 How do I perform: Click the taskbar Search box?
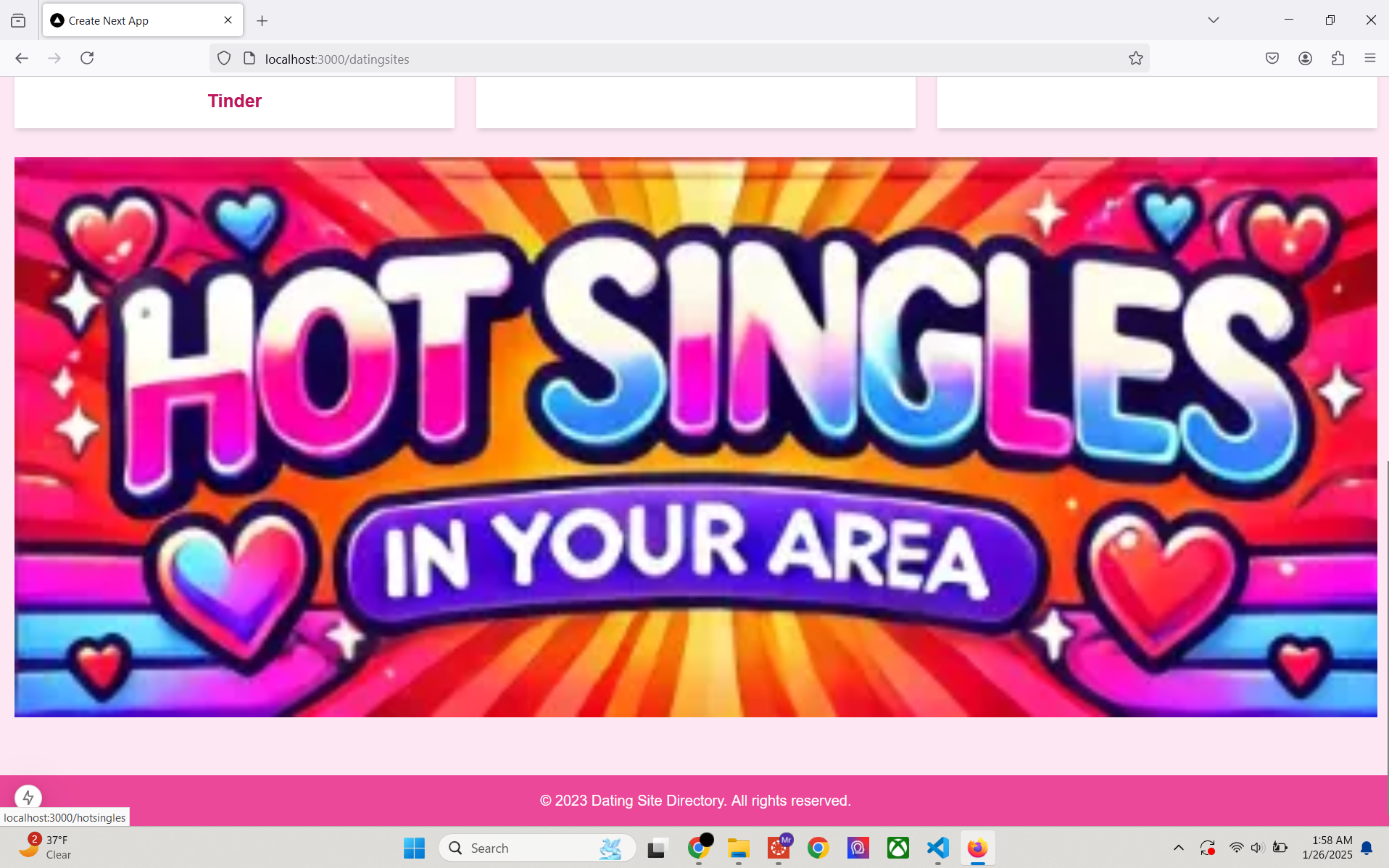[537, 848]
